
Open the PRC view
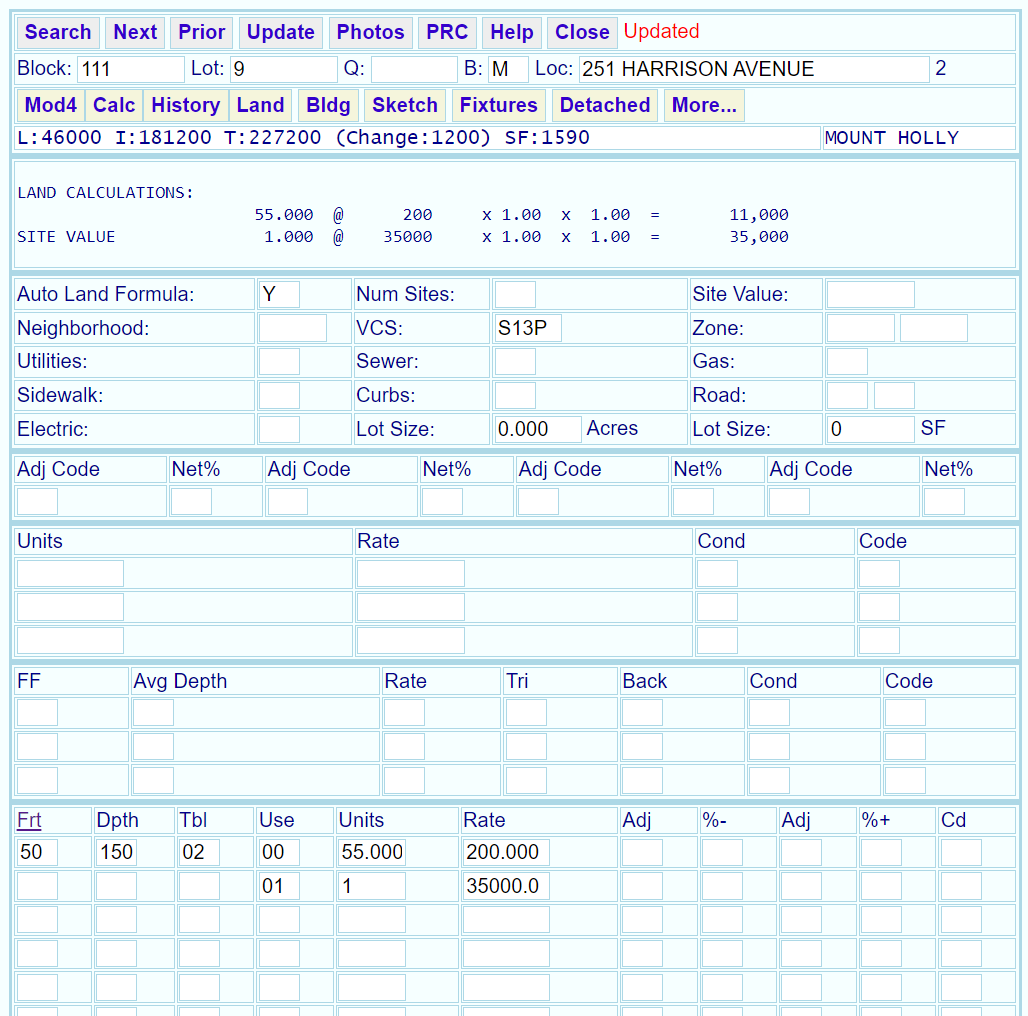447,32
